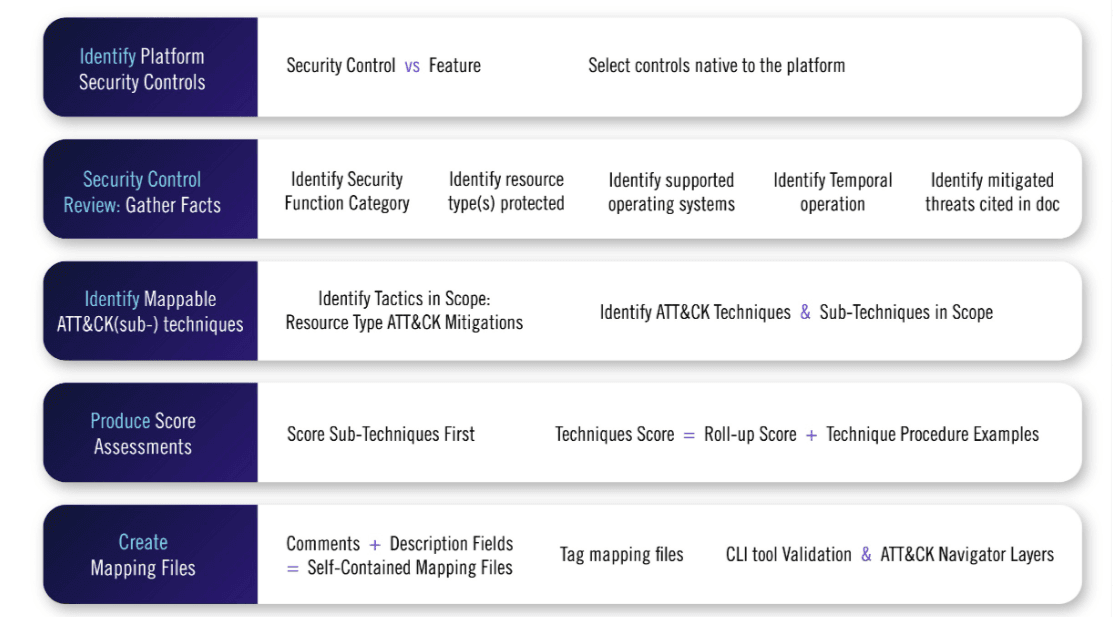Select 'Technique Procedure Examples' text
1113x617 pixels.
pyautogui.click(x=932, y=435)
